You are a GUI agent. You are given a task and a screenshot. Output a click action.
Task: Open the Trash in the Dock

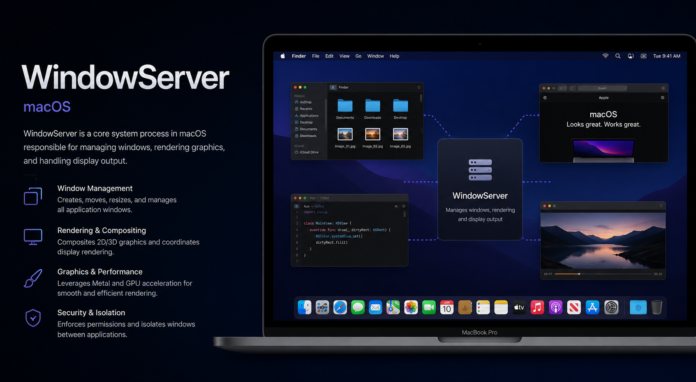click(656, 307)
